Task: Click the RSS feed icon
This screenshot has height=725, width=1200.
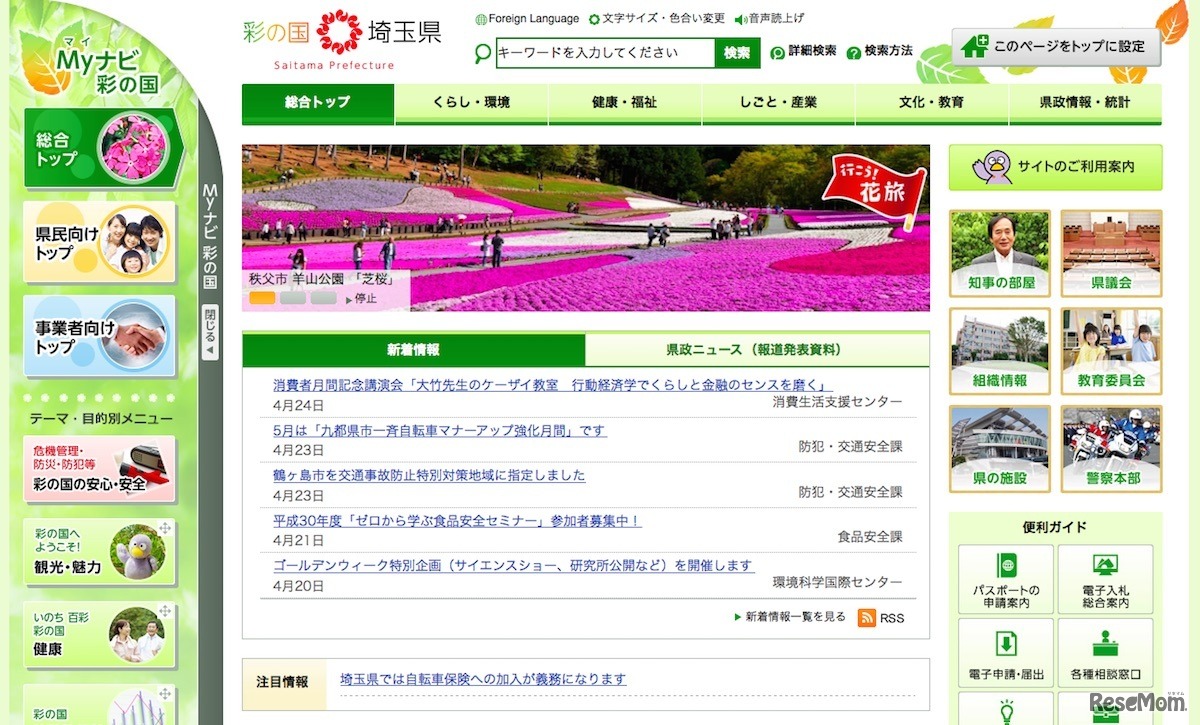Action: click(867, 617)
